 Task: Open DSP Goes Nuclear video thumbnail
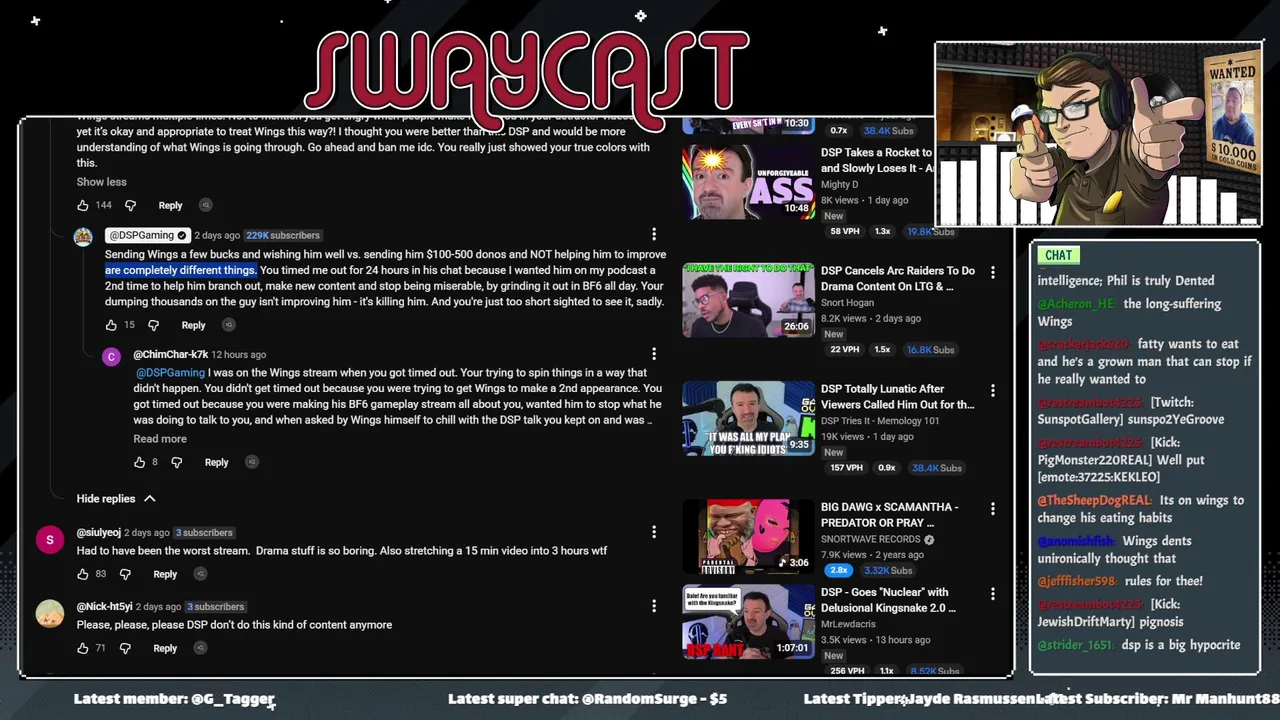pos(748,622)
